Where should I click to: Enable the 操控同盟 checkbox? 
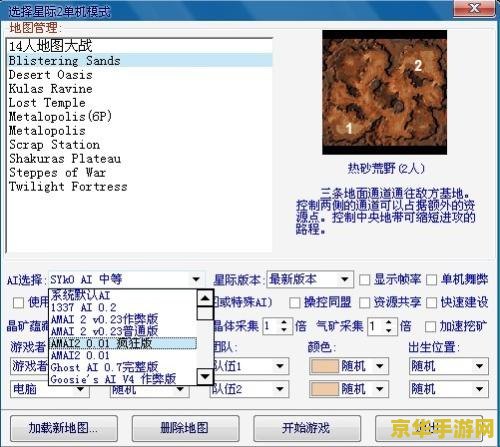coord(295,303)
